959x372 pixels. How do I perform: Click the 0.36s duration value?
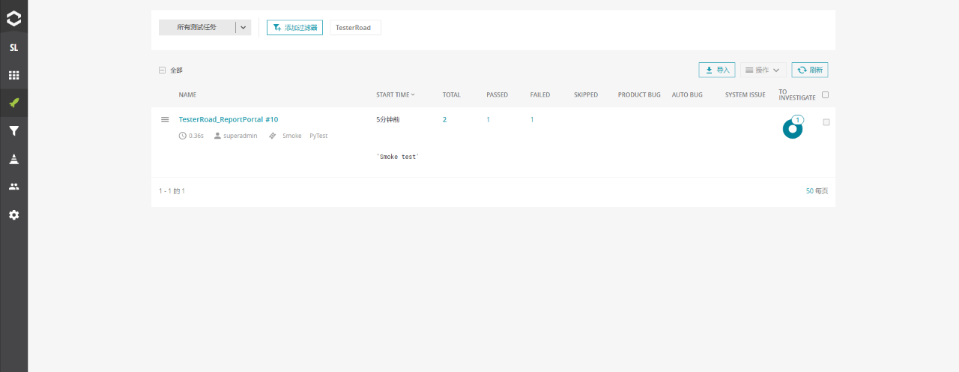tap(196, 136)
